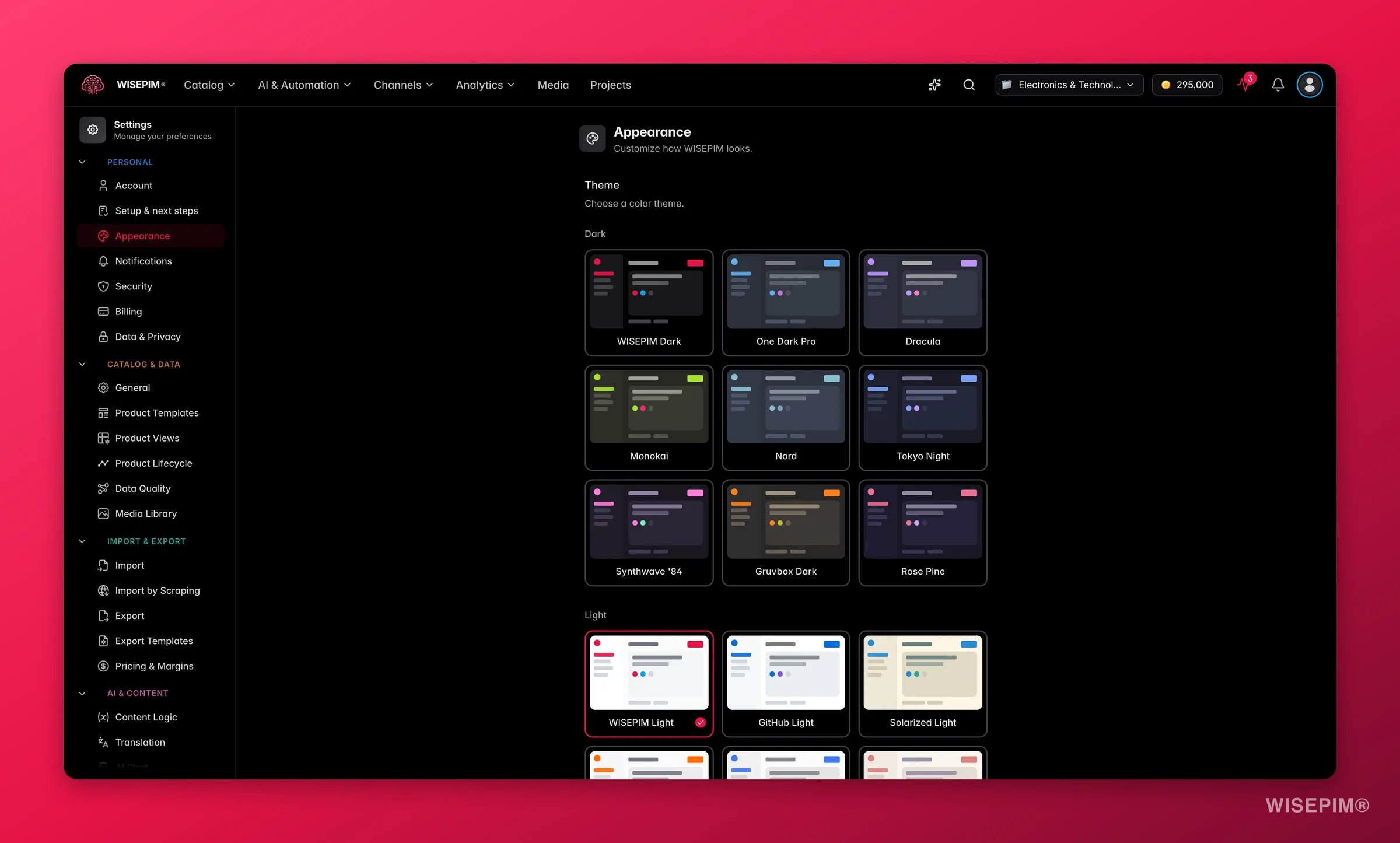Collapse the PERSONAL section chevron
Viewport: 1400px width, 843px height.
click(x=82, y=162)
